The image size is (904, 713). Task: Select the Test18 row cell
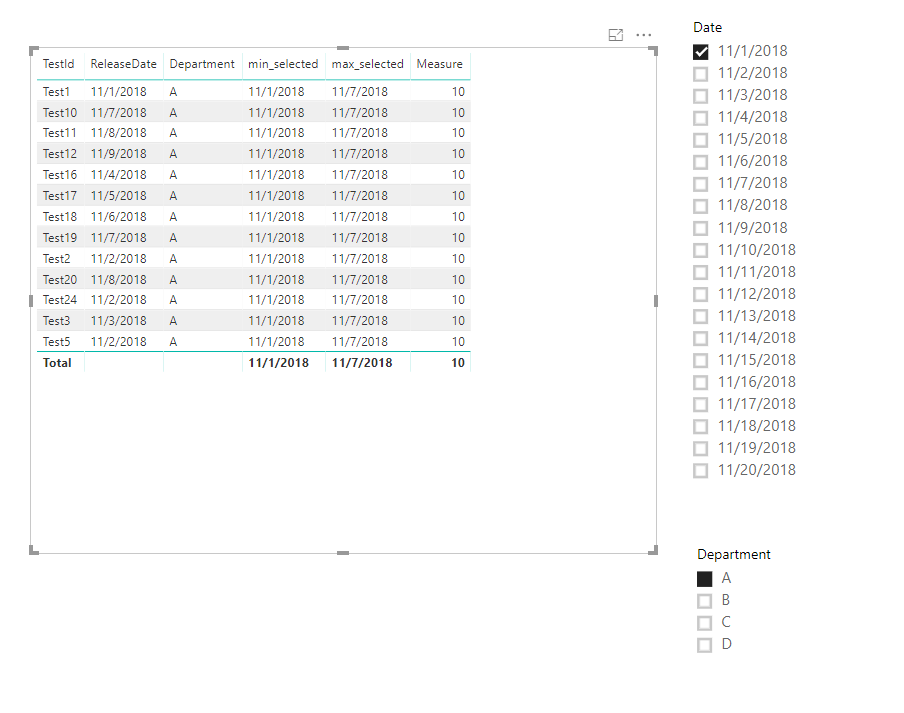point(59,217)
